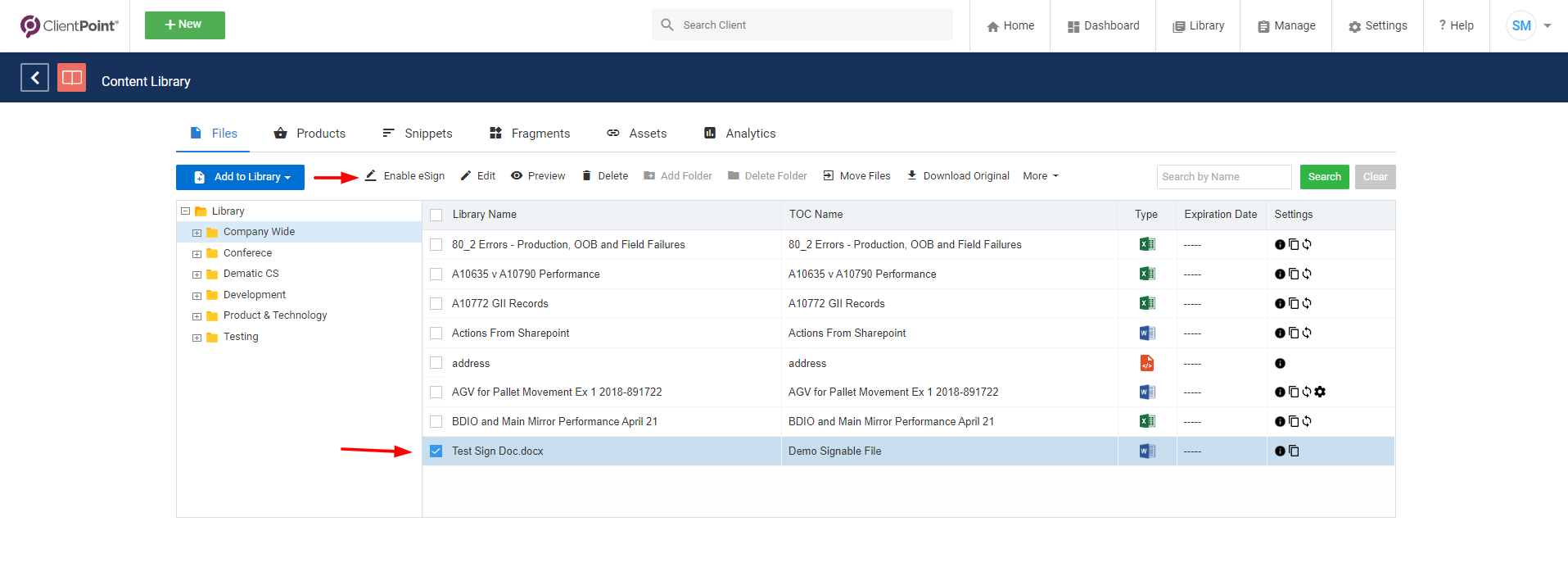Click gear settings icon for AGV Pallet Movement row
Viewport: 1568px width, 567px height.
tap(1320, 392)
